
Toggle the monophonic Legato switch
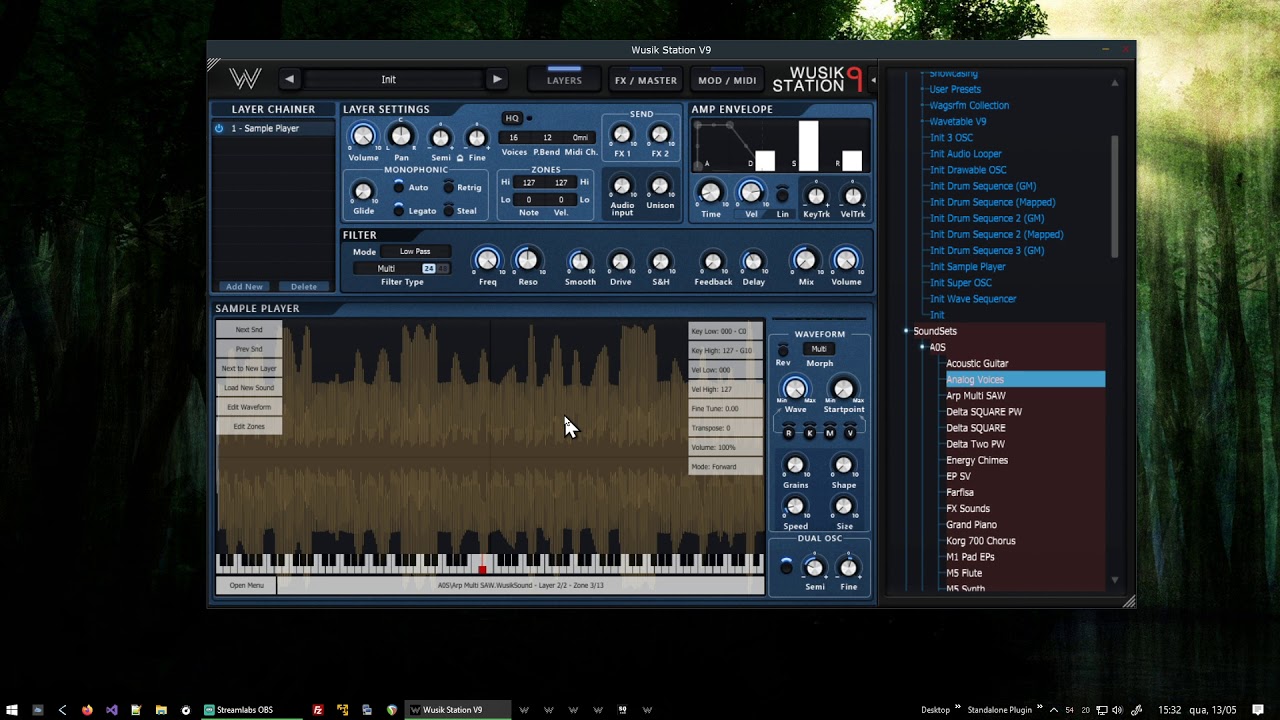(x=398, y=210)
